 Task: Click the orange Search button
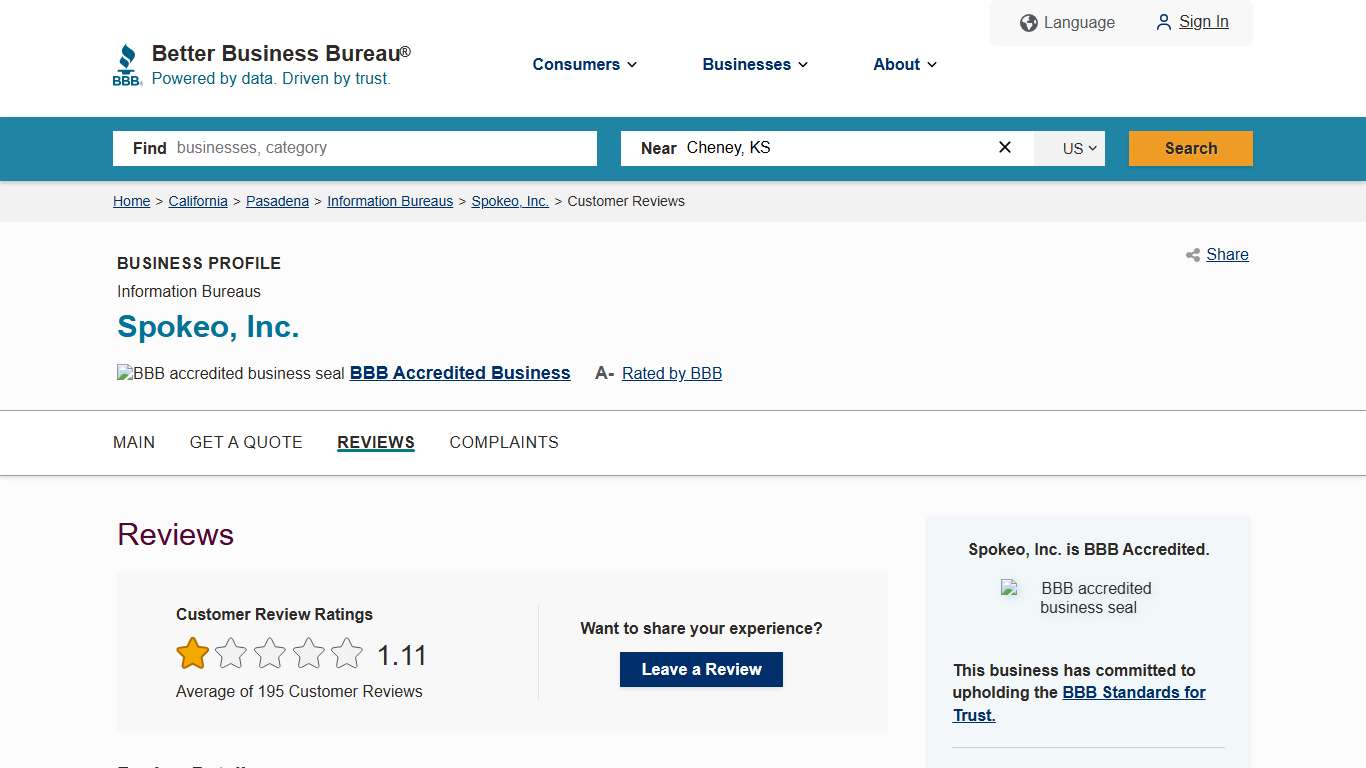(x=1190, y=148)
